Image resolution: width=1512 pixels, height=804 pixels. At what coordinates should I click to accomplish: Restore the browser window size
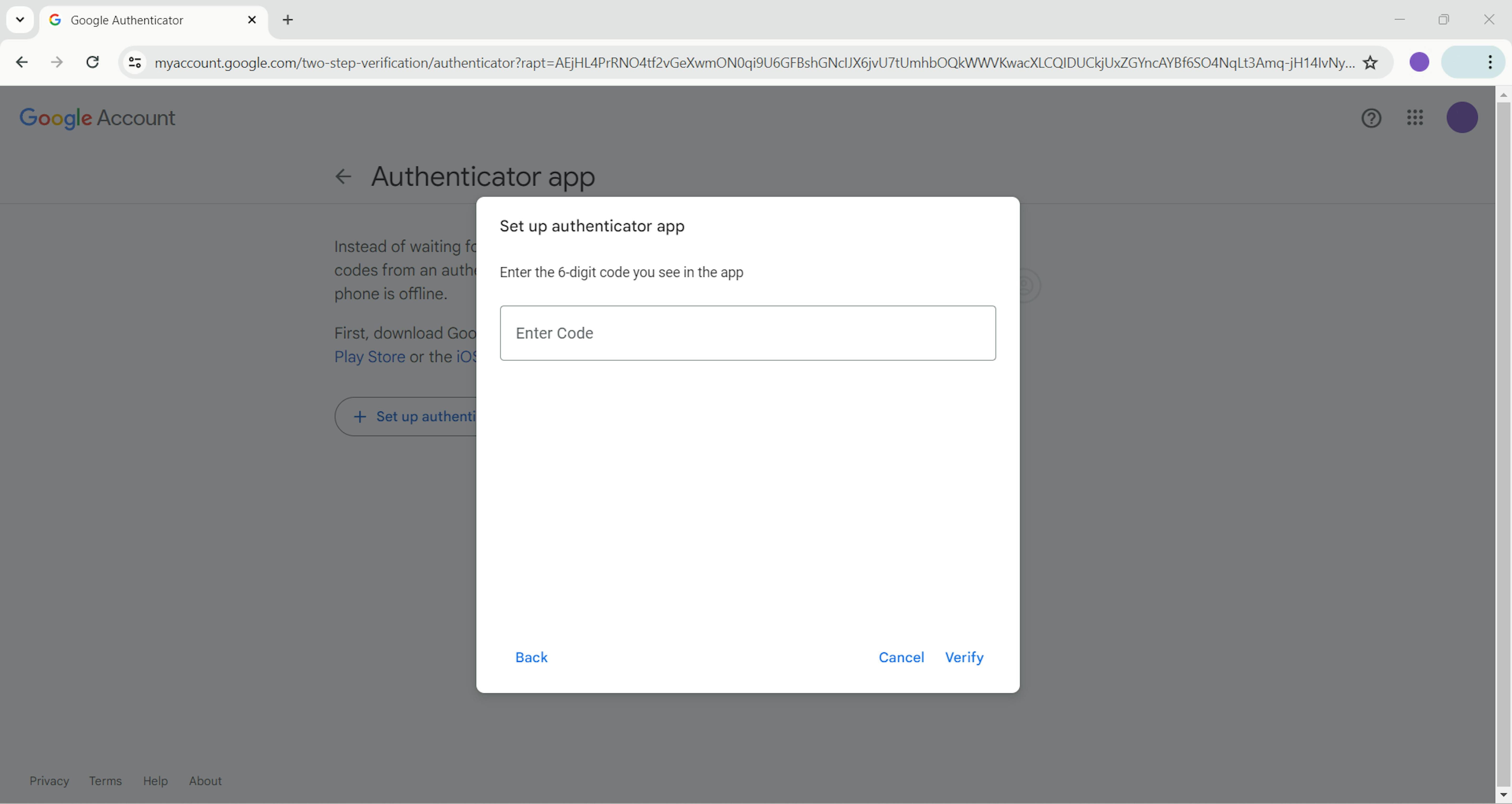(1444, 19)
